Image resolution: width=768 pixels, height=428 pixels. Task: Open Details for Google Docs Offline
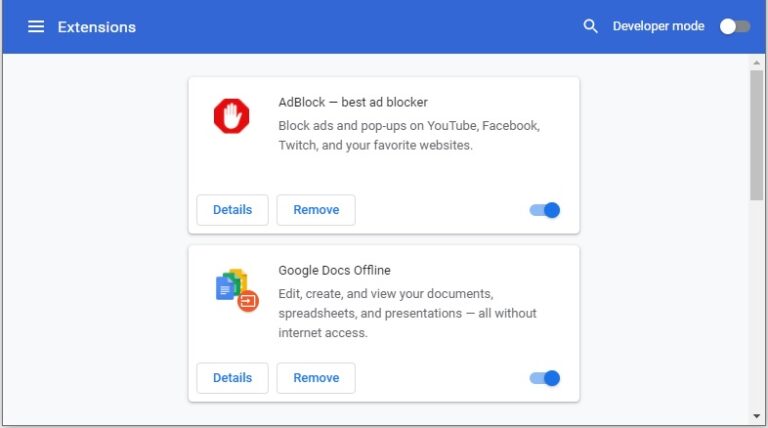(232, 378)
